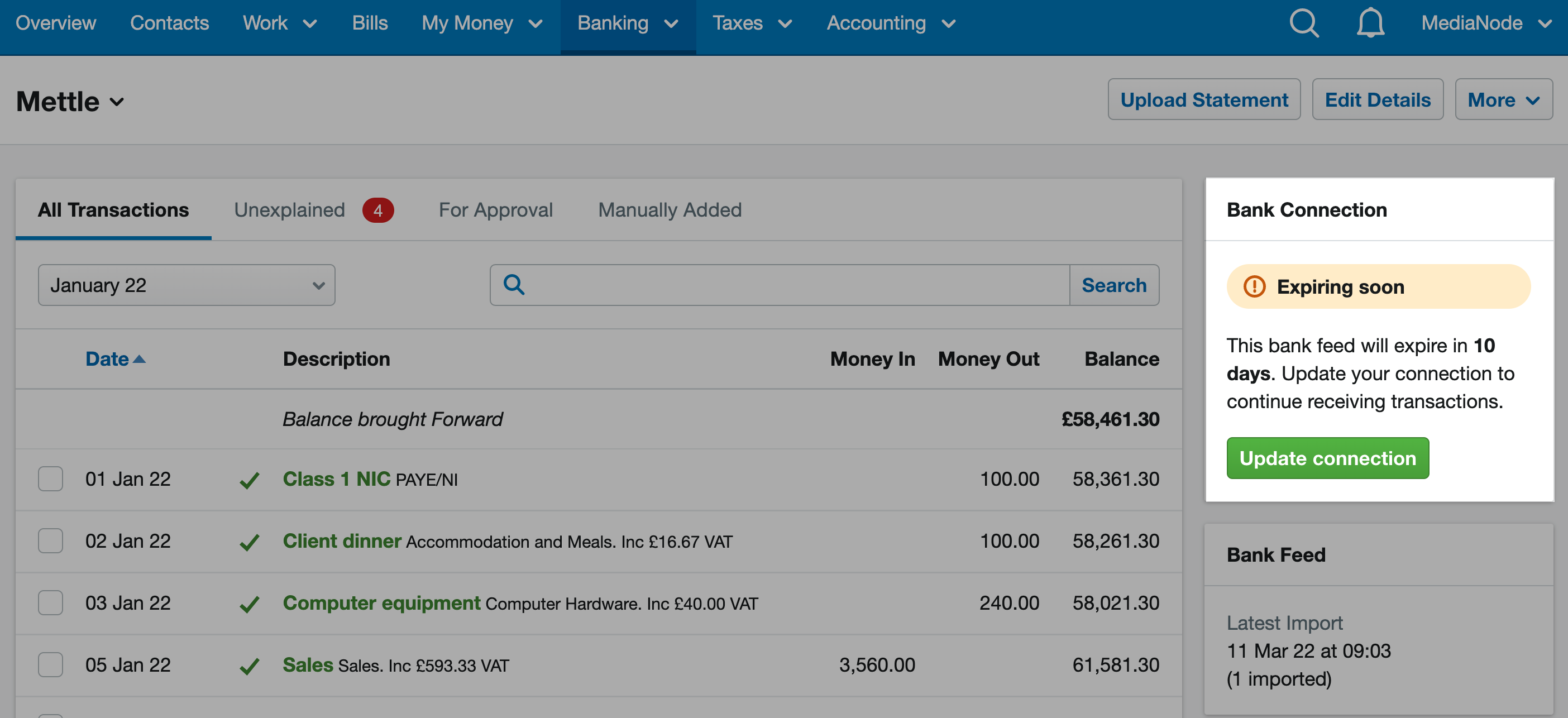Click the Balance column header
1568x718 pixels.
point(1122,359)
